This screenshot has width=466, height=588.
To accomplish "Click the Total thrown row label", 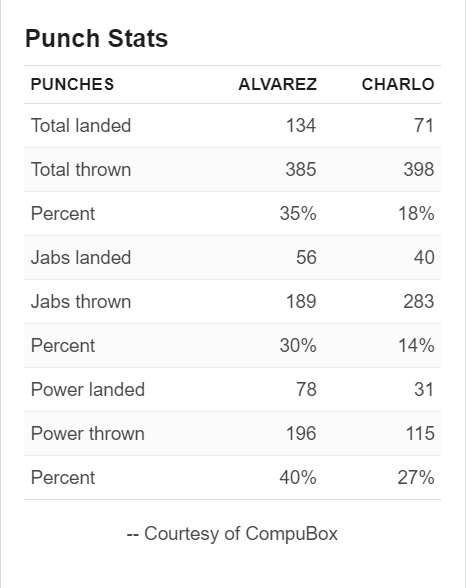I will pos(81,170).
